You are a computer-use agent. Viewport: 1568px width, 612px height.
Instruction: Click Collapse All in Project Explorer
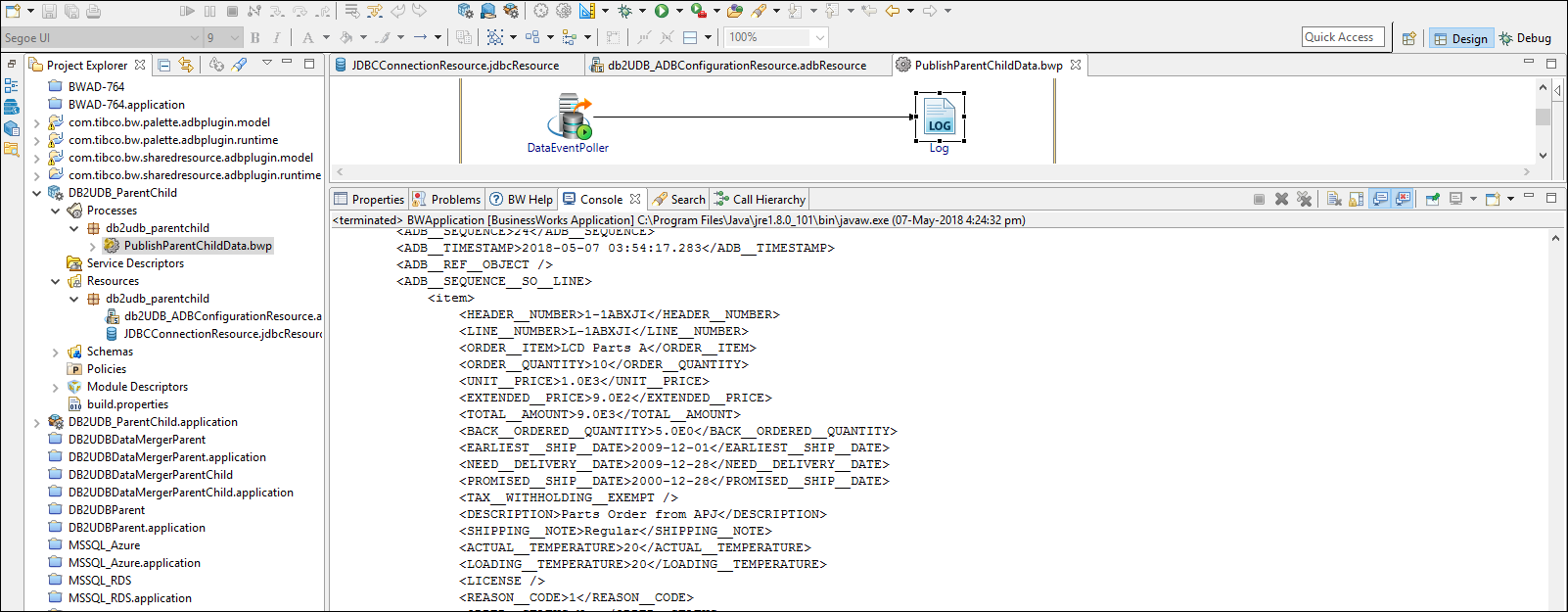[x=164, y=65]
